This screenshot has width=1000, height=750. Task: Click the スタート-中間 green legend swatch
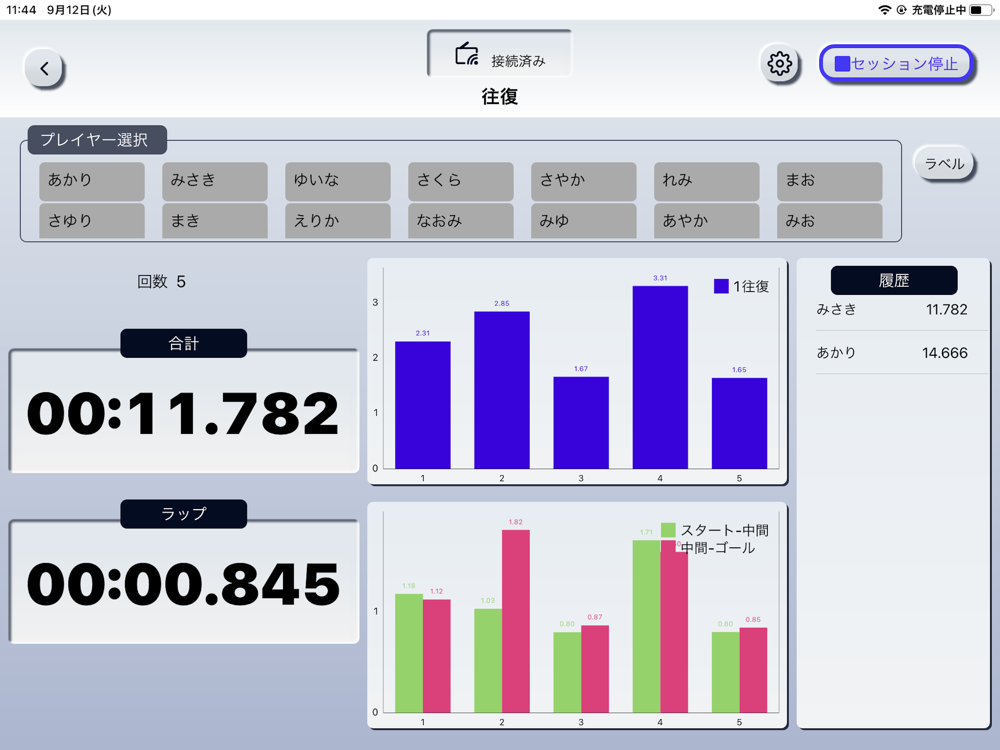click(x=668, y=530)
